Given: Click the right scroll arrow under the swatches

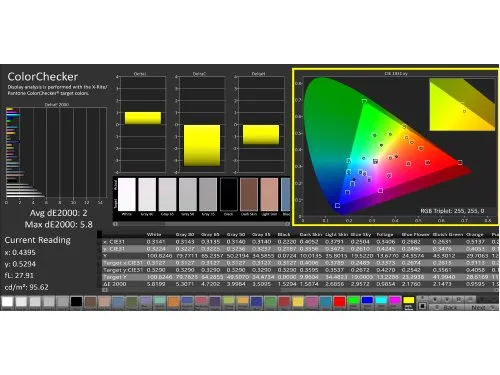Looking at the screenshot, I should (288, 224).
